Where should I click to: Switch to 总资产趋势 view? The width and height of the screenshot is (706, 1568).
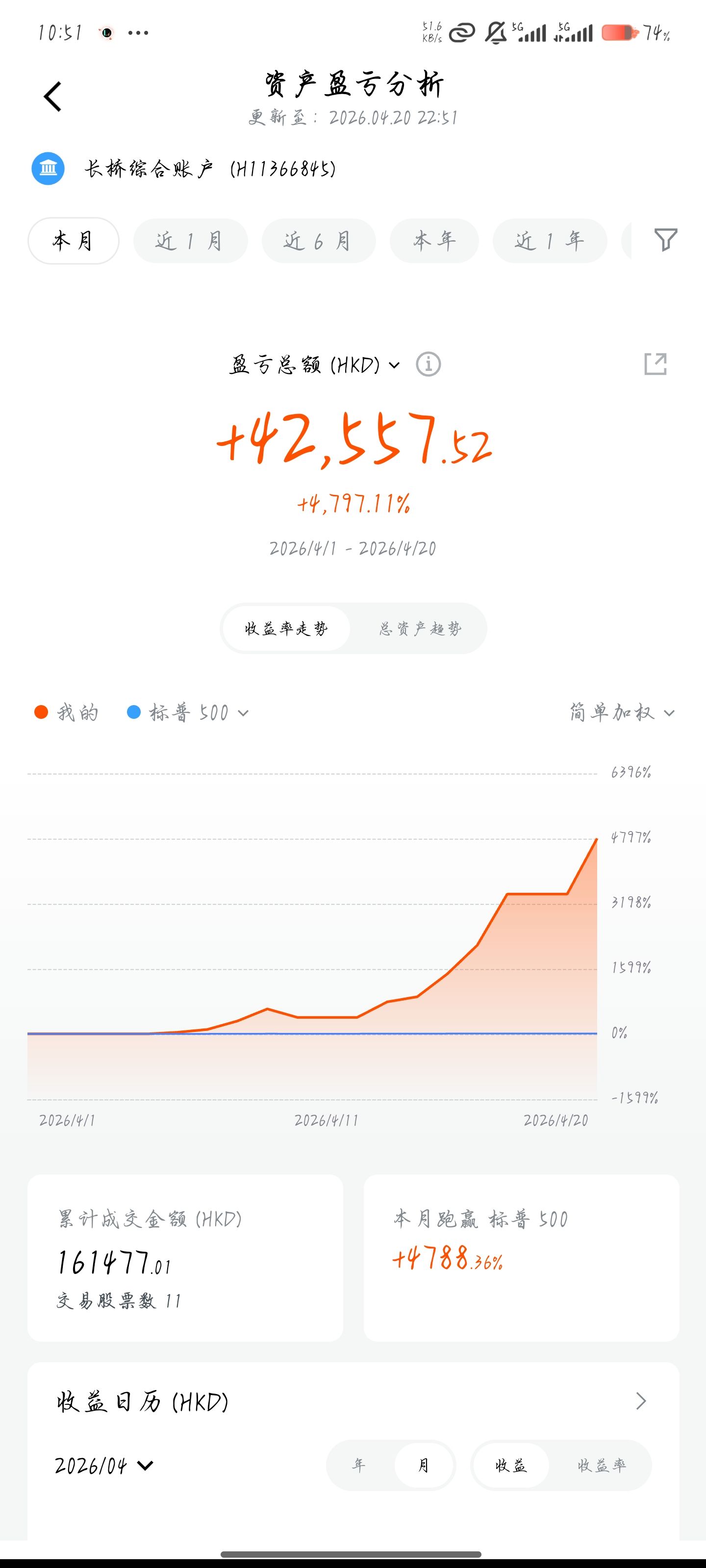coord(420,629)
